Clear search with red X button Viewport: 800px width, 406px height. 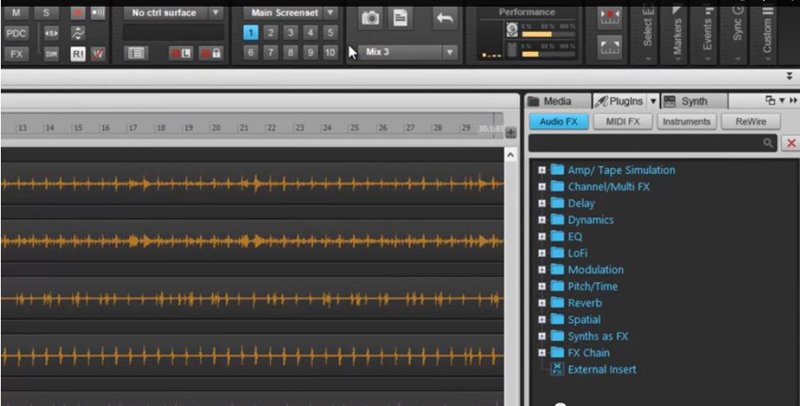pyautogui.click(x=791, y=143)
